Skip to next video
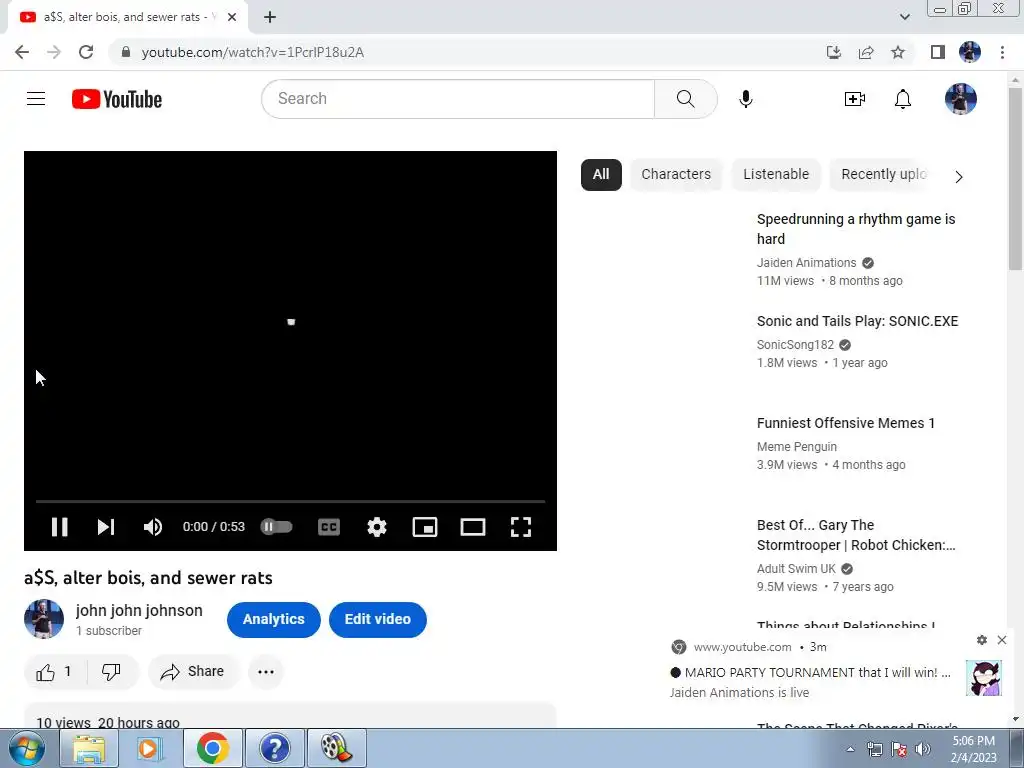 tap(106, 527)
